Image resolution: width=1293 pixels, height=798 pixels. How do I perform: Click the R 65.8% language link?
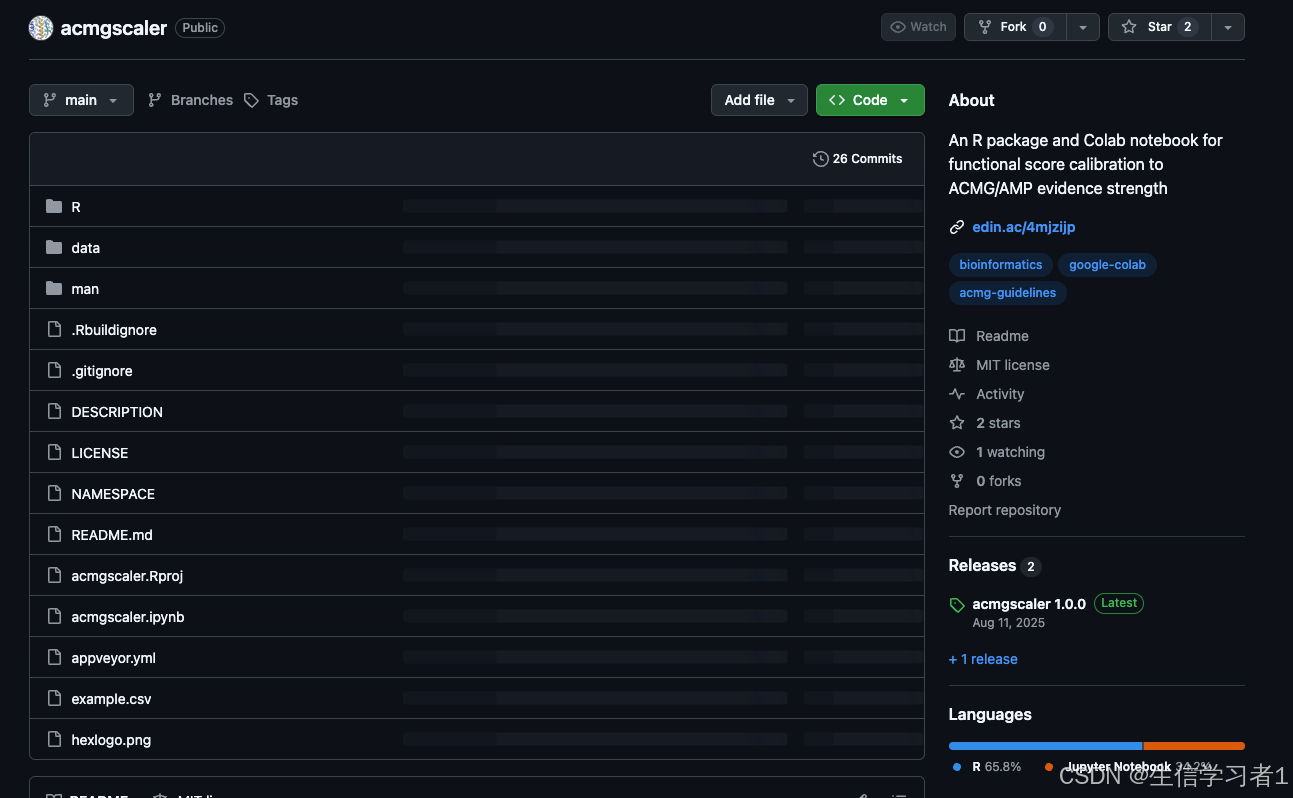[x=987, y=767]
